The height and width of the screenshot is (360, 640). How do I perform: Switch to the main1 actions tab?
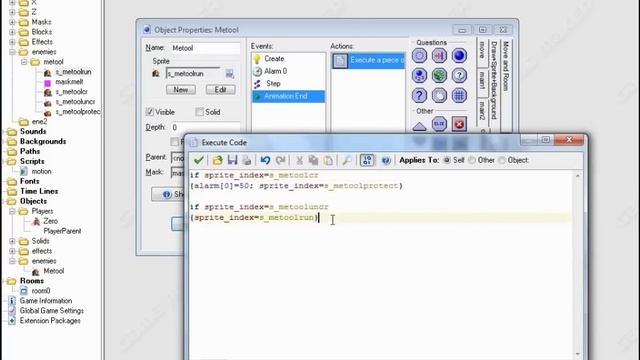click(x=482, y=82)
